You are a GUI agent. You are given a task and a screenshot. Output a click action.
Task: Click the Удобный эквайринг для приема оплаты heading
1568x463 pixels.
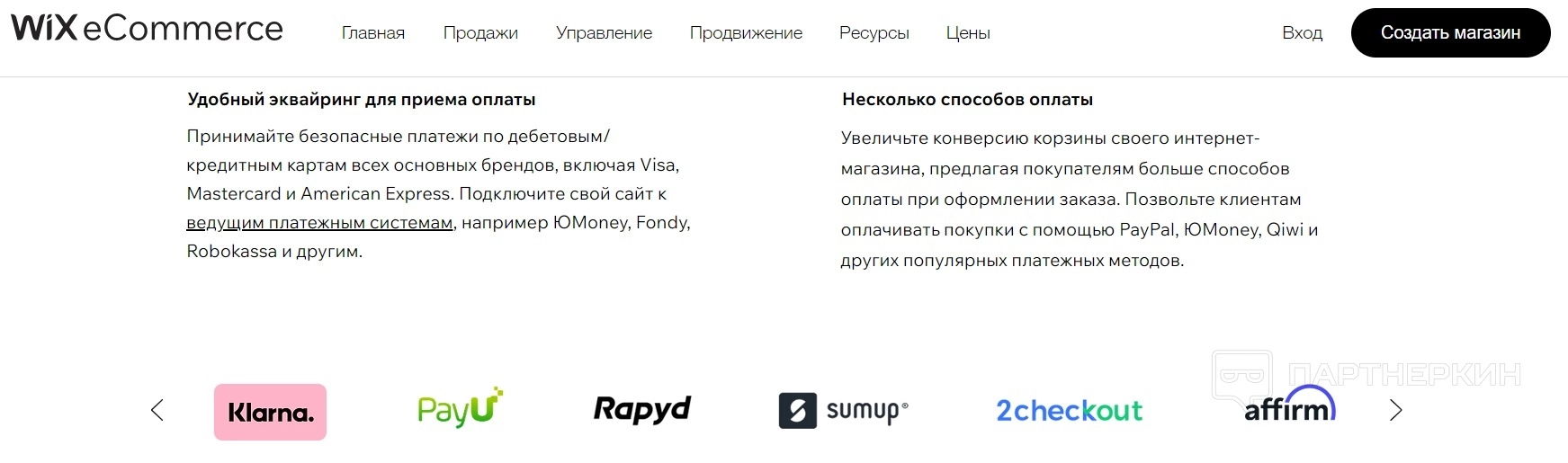click(361, 100)
